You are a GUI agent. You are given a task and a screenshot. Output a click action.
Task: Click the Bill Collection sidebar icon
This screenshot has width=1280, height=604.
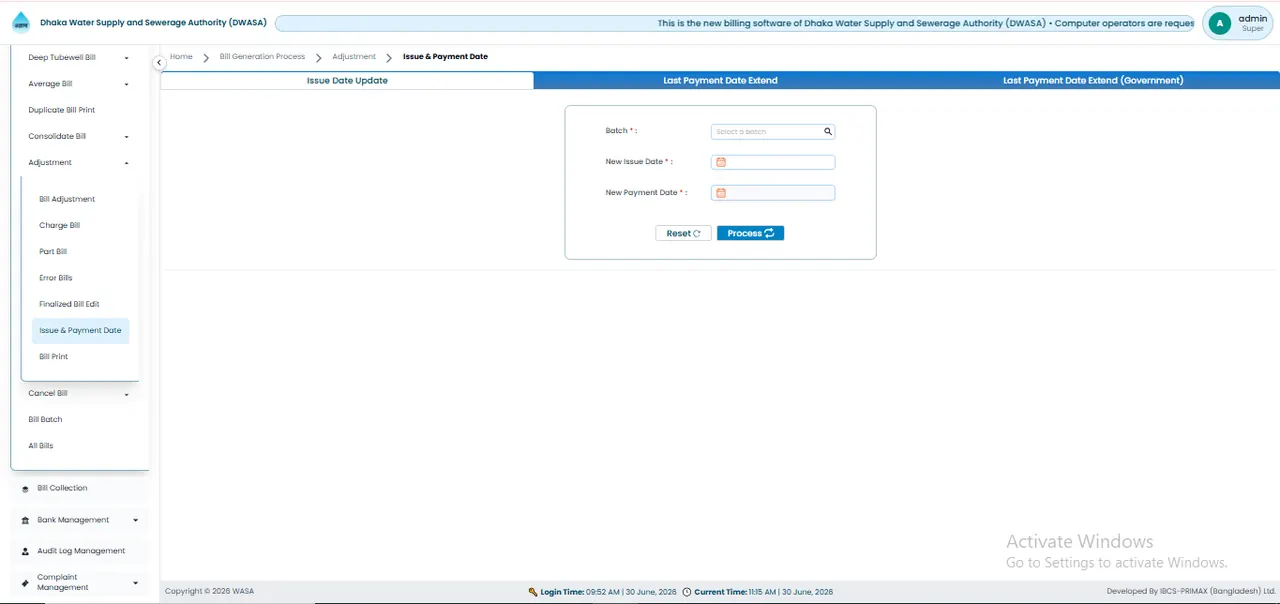click(x=25, y=489)
